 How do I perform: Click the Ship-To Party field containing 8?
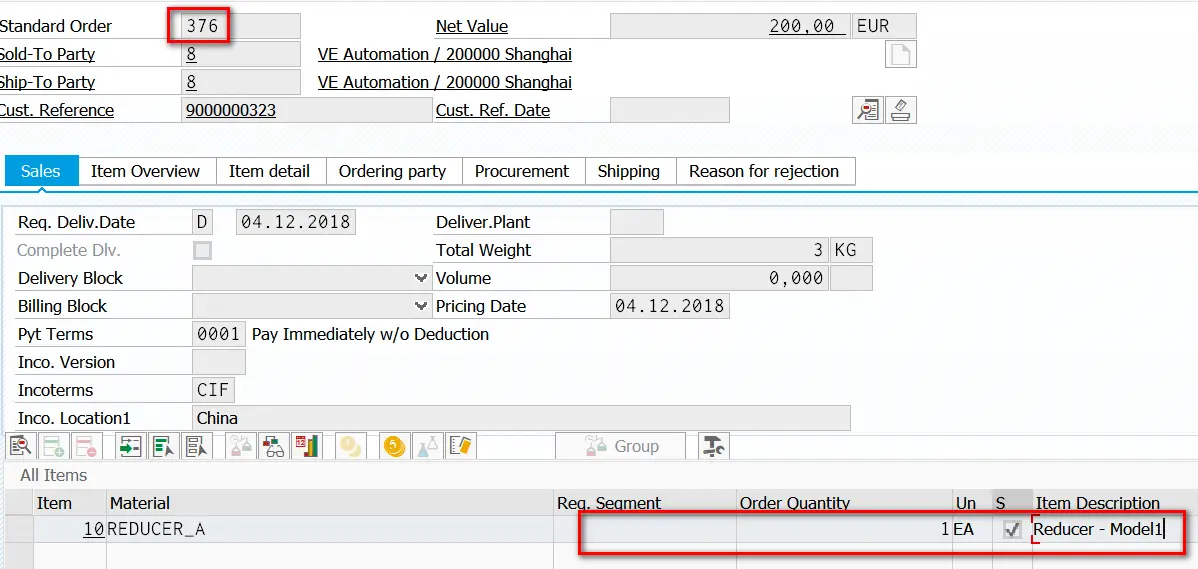[x=241, y=82]
